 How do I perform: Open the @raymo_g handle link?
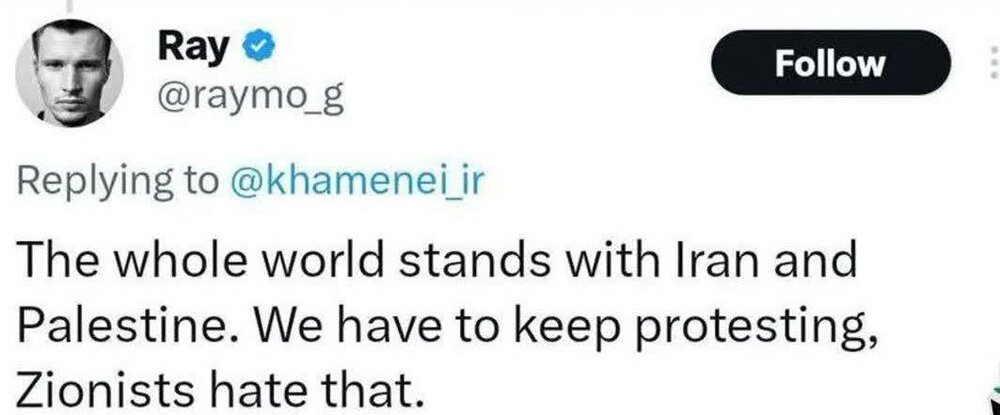pyautogui.click(x=236, y=100)
